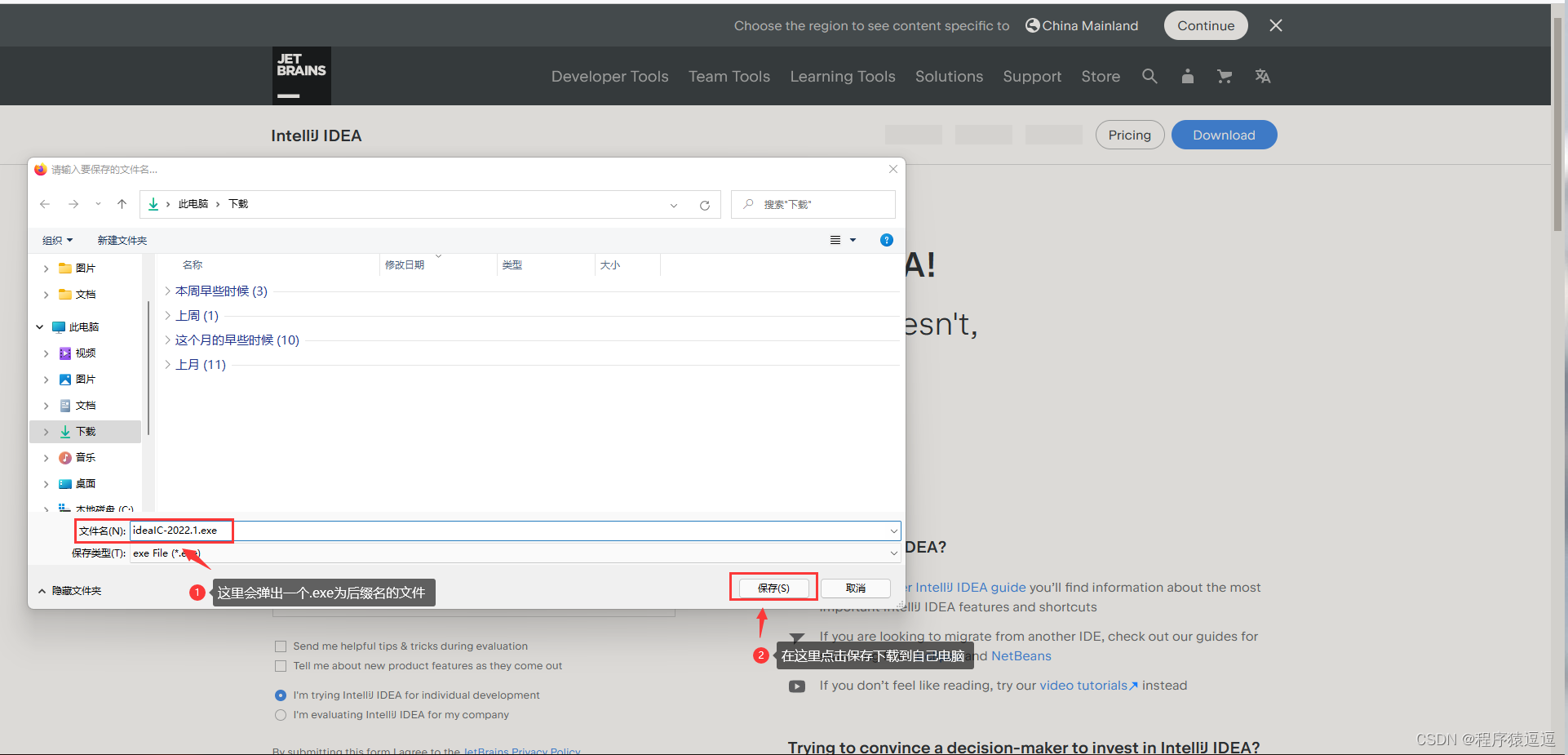The height and width of the screenshot is (755, 1568).
Task: Click the JetBrains logo
Action: coord(301,76)
